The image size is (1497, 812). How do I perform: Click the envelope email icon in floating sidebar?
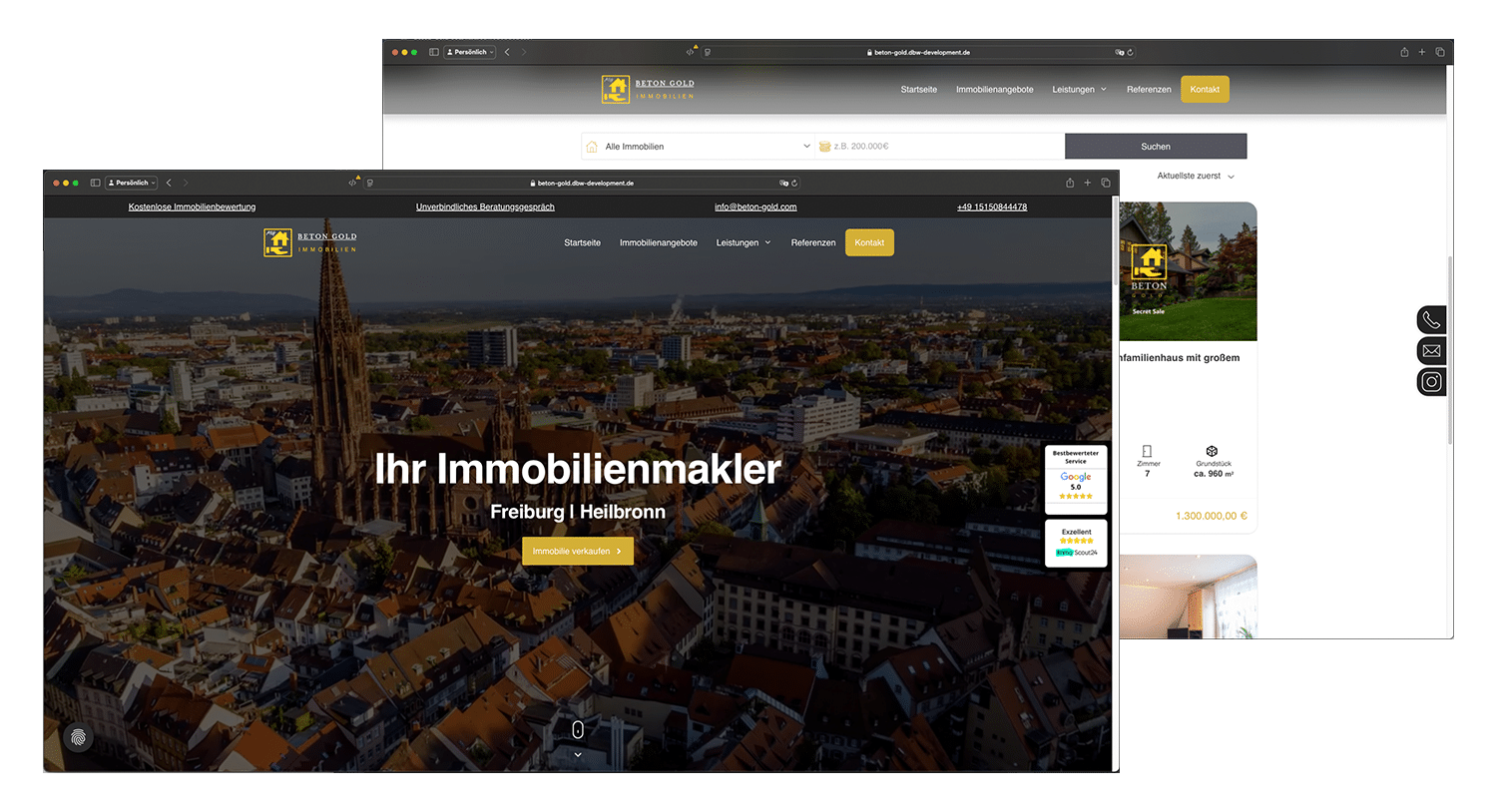click(x=1431, y=351)
